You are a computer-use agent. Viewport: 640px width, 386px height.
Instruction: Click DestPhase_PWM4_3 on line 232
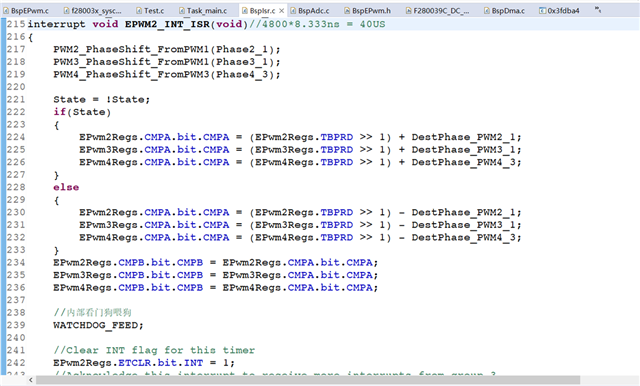(464, 237)
